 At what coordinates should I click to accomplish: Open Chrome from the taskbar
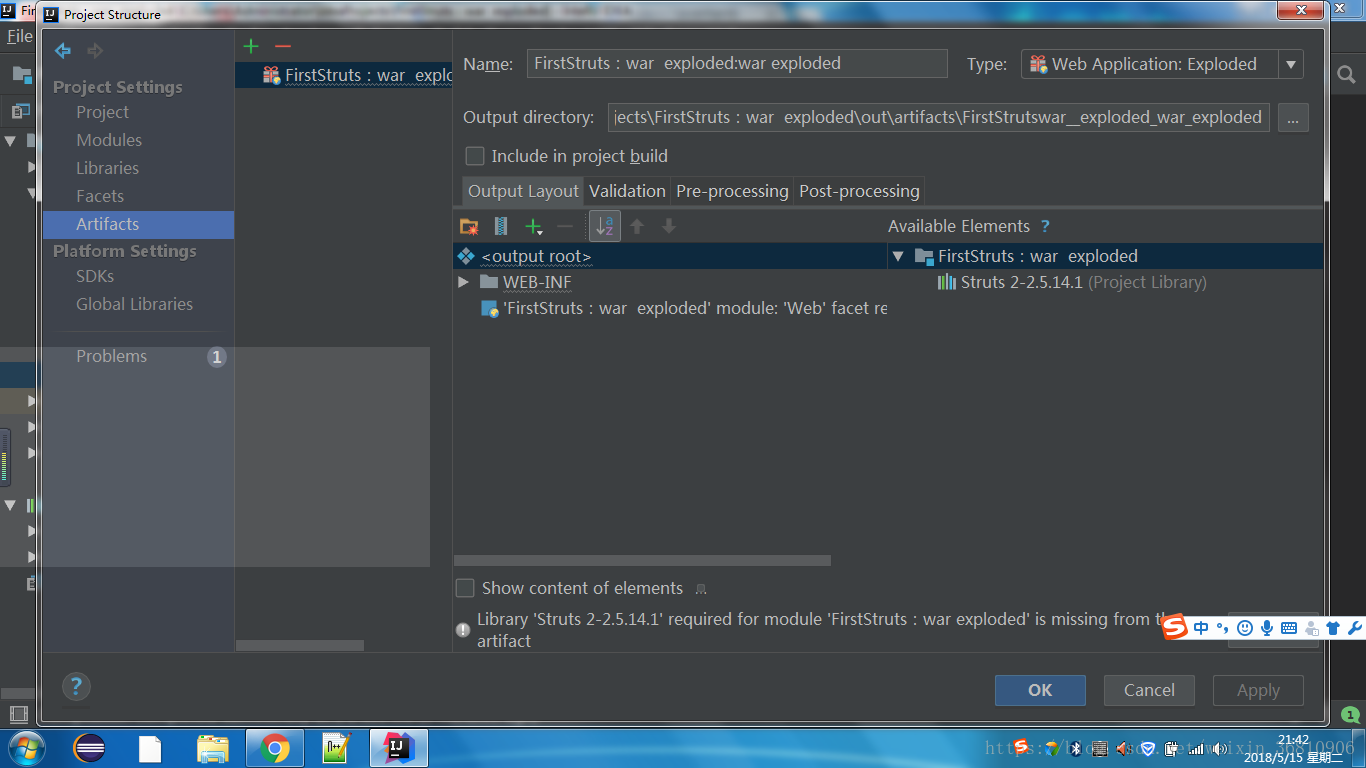point(275,748)
